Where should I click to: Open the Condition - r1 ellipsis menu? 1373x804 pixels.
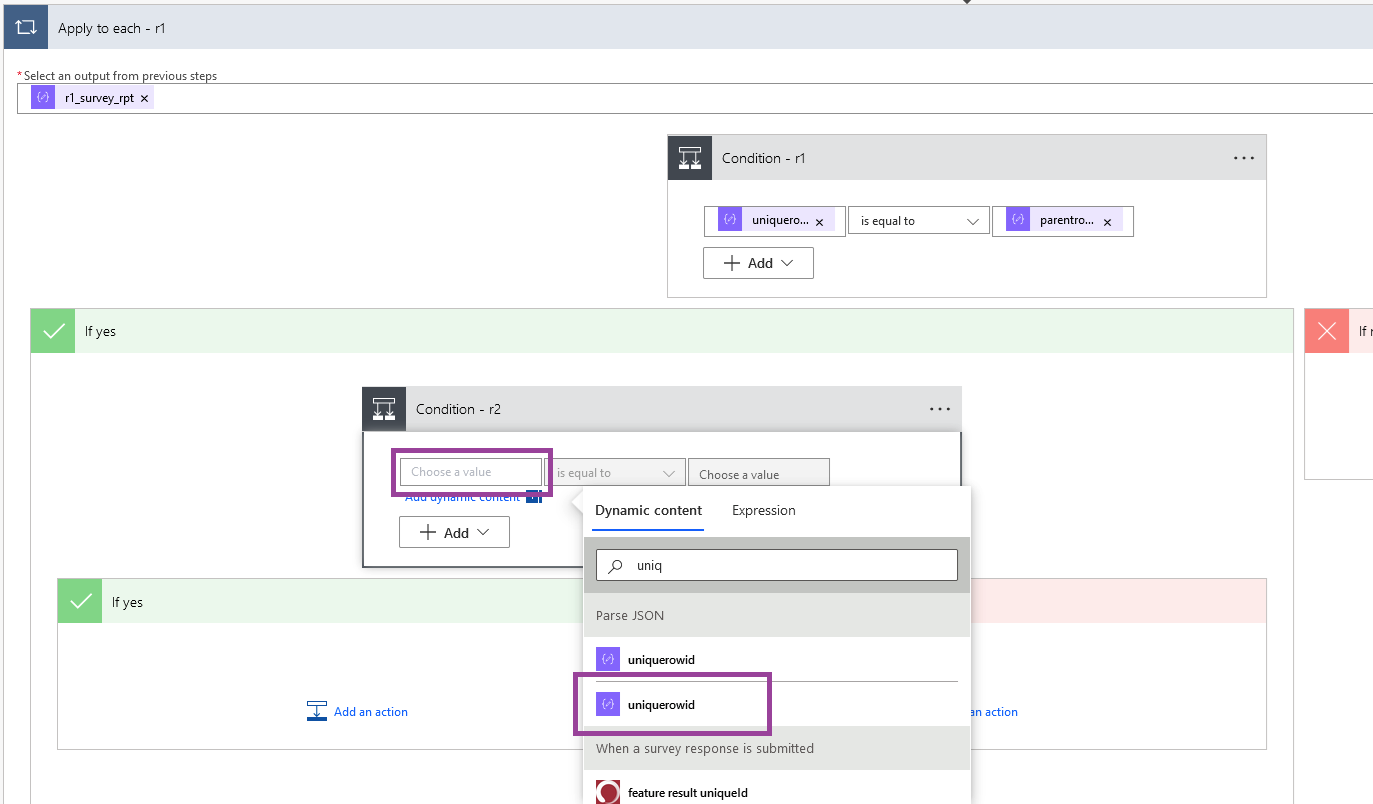[x=1243, y=157]
